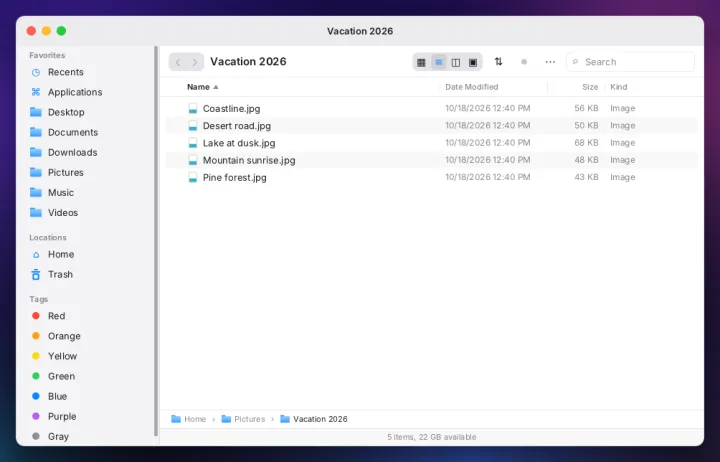Image resolution: width=720 pixels, height=462 pixels.
Task: Select the Mountain sunrise.jpg file
Action: pos(432,160)
